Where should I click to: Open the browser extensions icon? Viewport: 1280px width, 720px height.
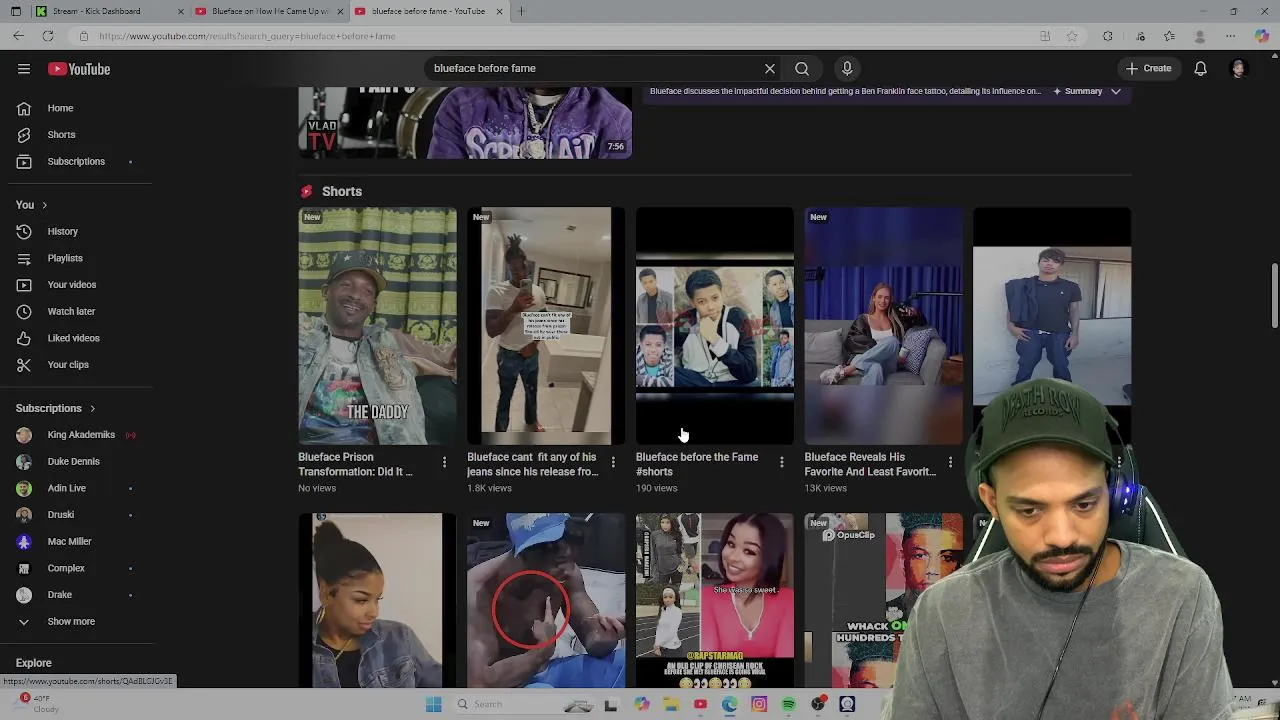click(1108, 36)
